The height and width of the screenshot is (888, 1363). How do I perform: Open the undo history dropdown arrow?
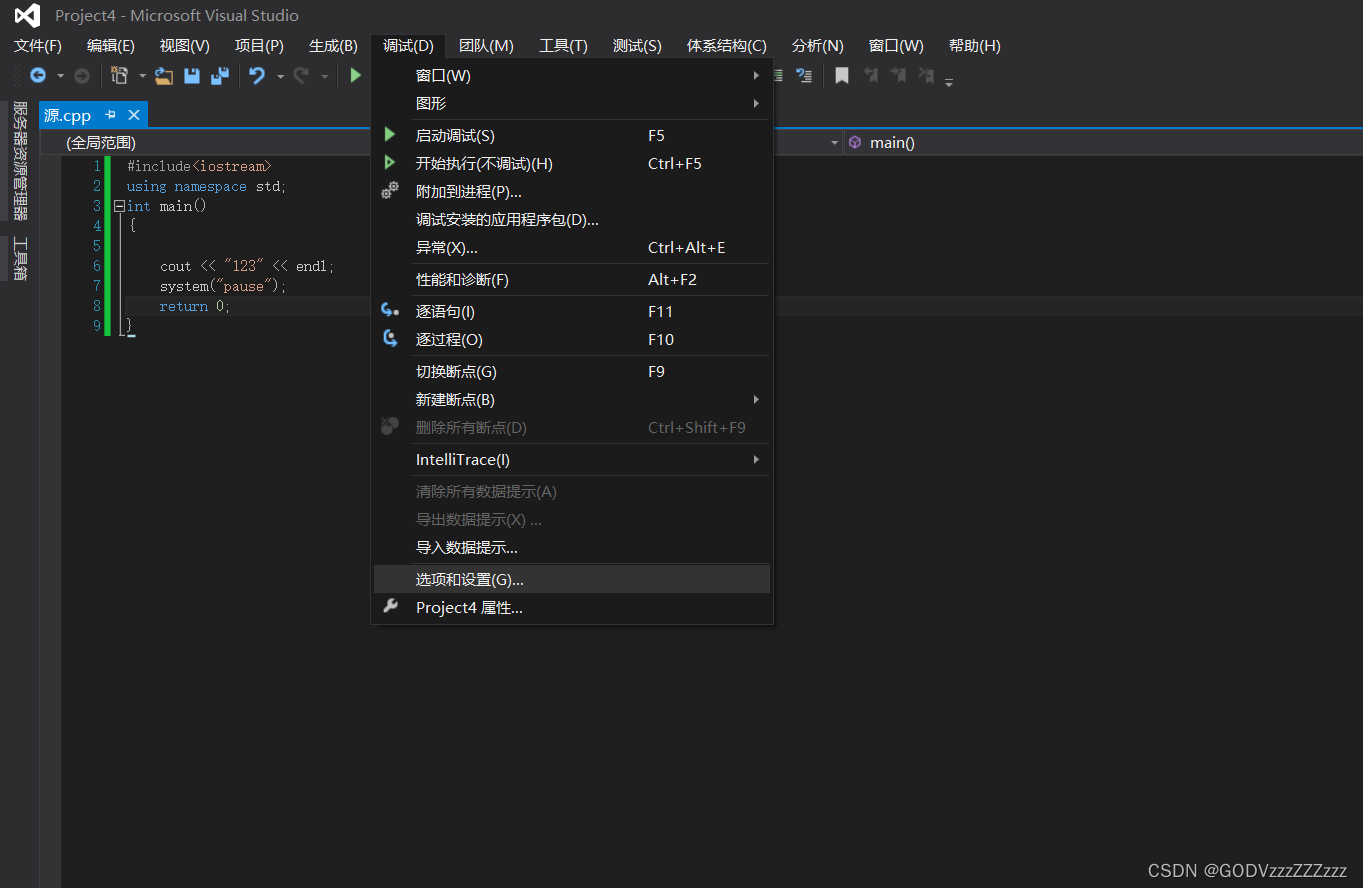pos(280,76)
